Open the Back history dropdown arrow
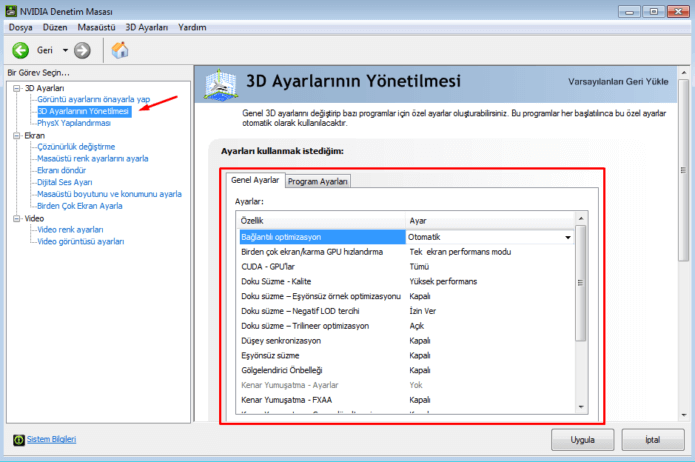Screen dimensions: 695x462 coord(65,51)
